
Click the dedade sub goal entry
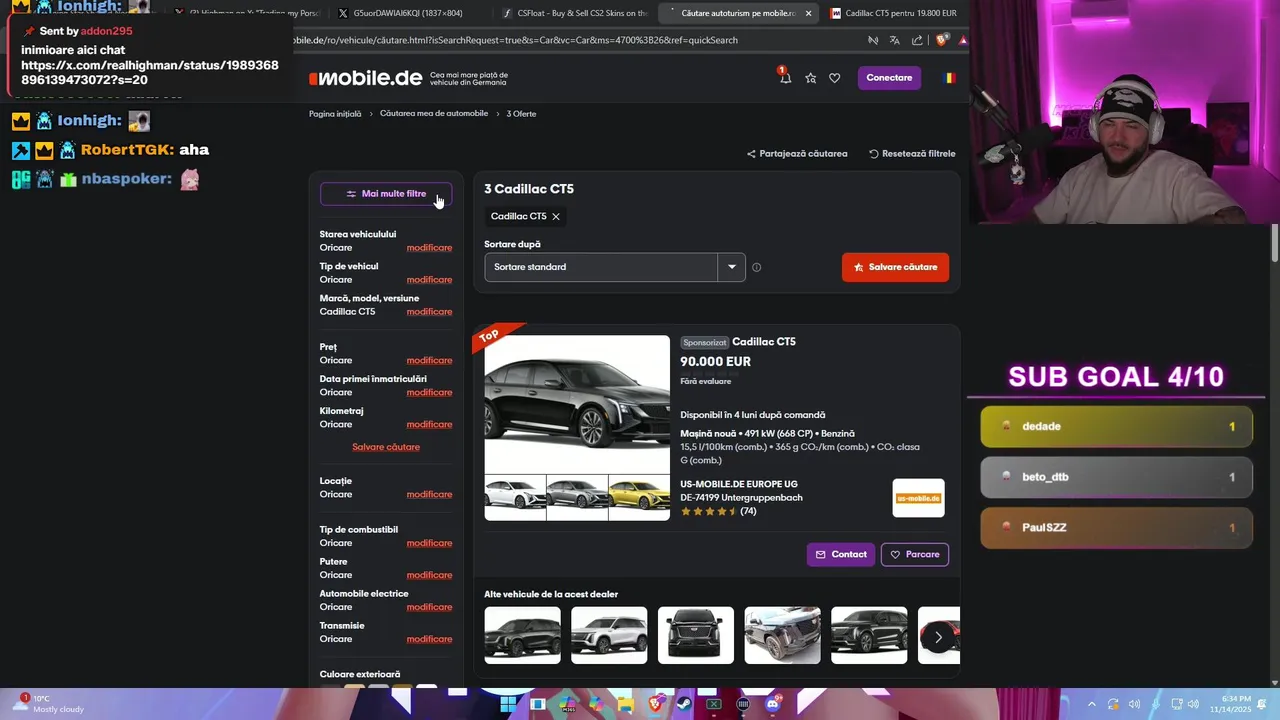1116,427
